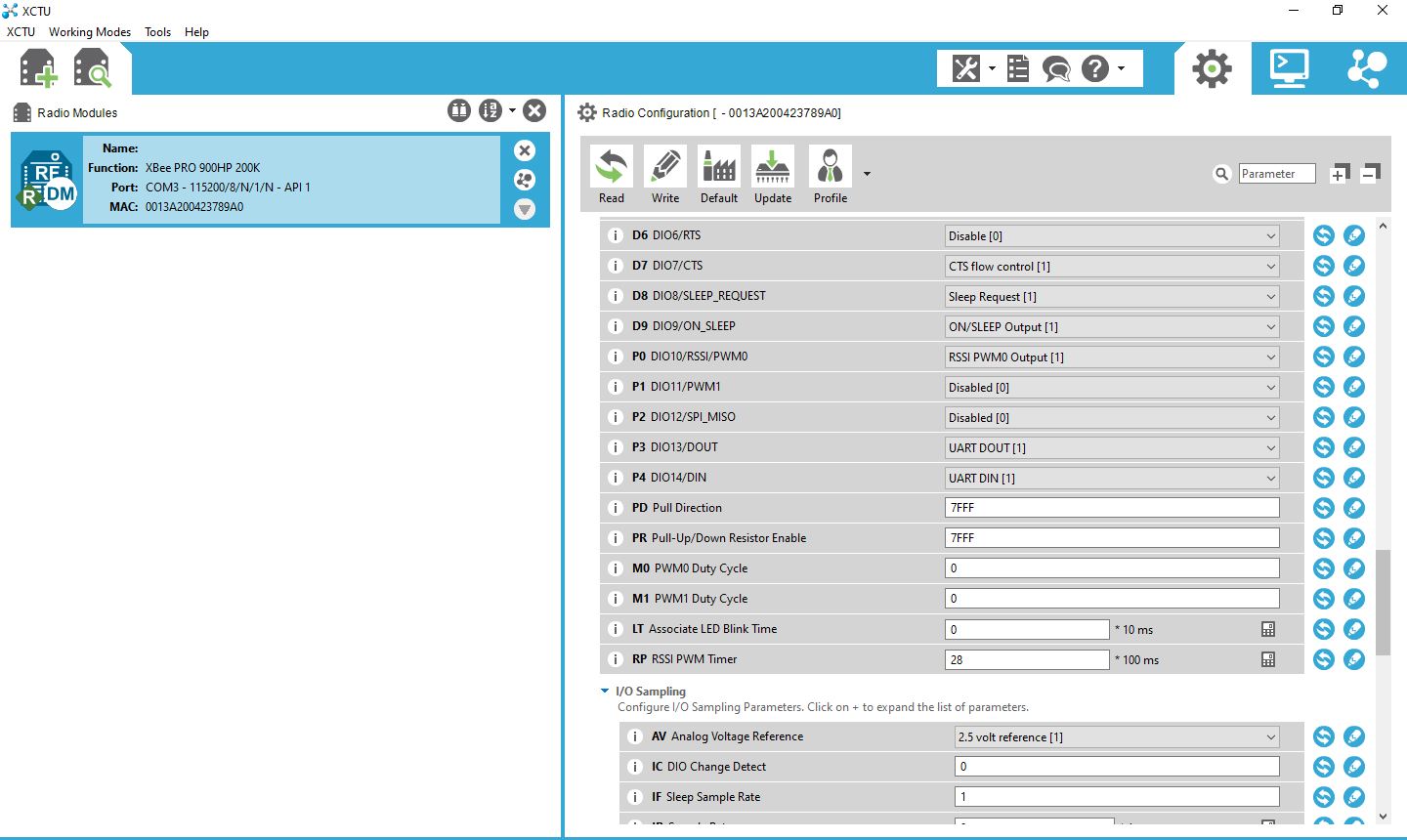Switch to Network working mode
The image size is (1407, 840).
click(1366, 68)
